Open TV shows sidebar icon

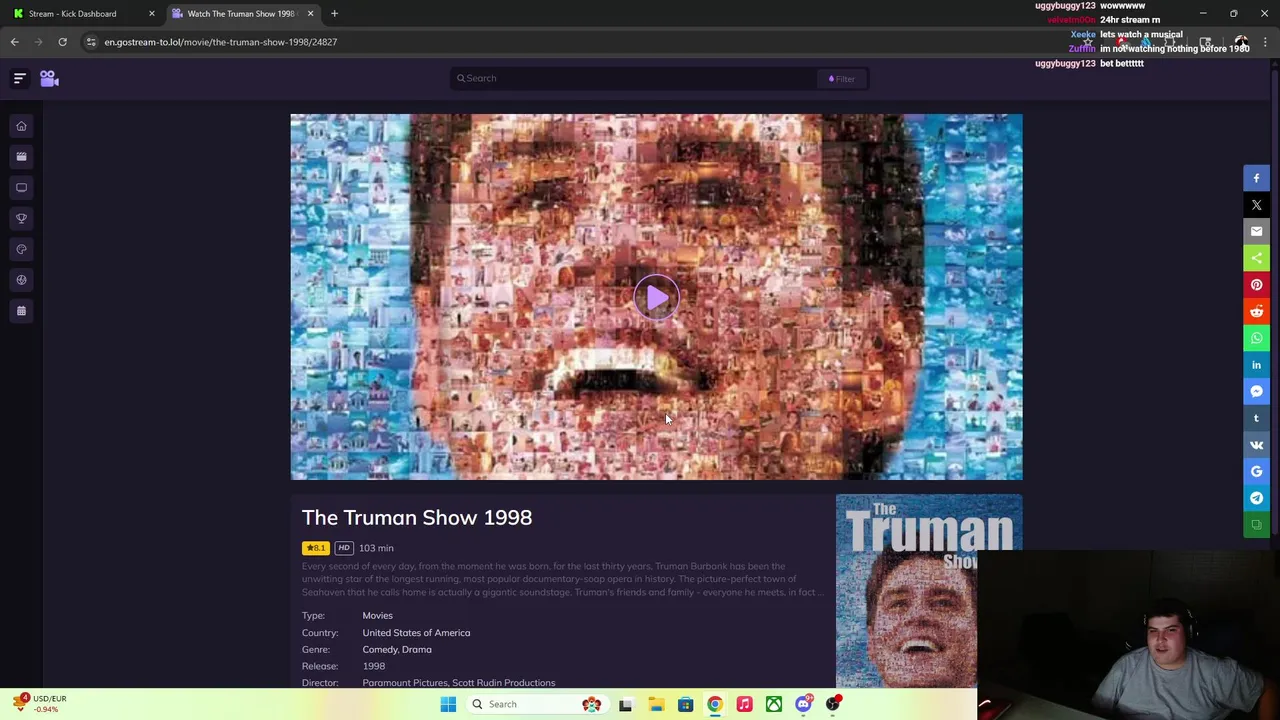pos(21,188)
